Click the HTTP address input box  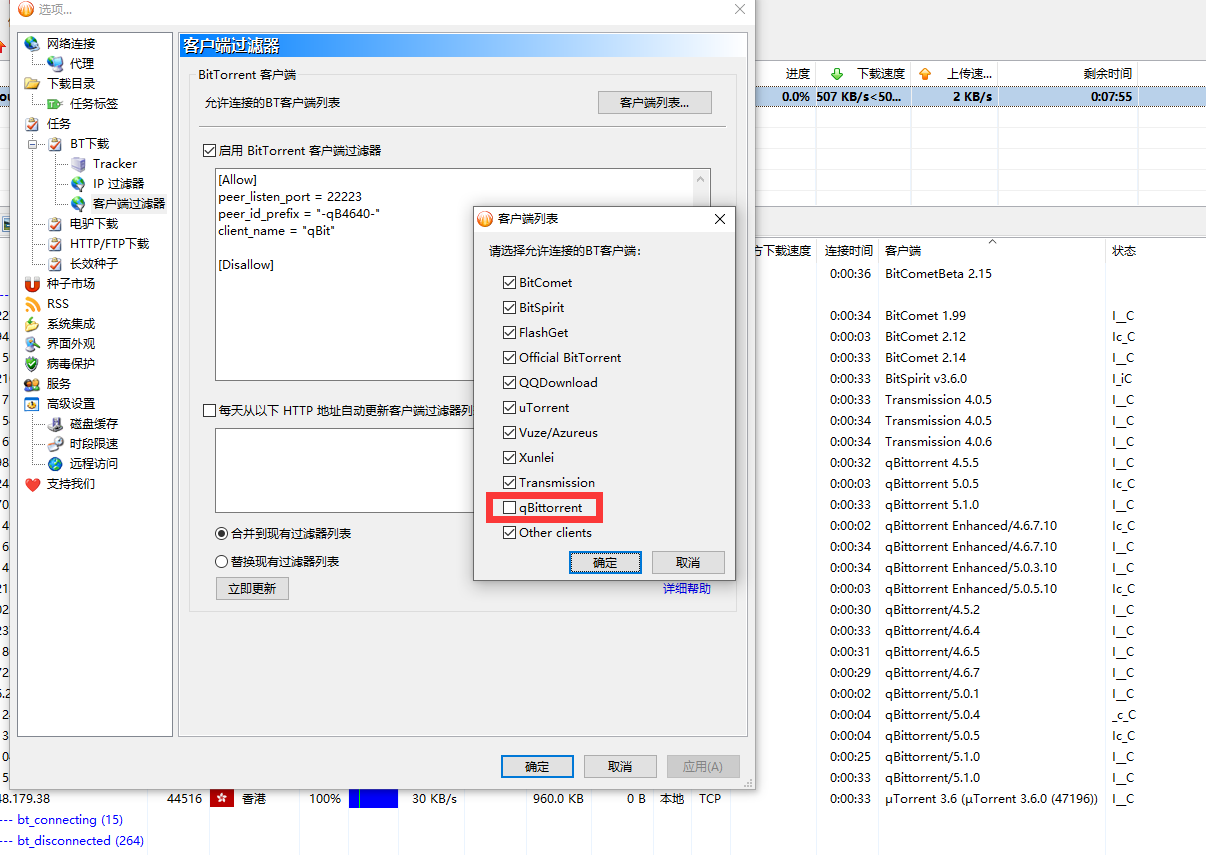(x=345, y=470)
